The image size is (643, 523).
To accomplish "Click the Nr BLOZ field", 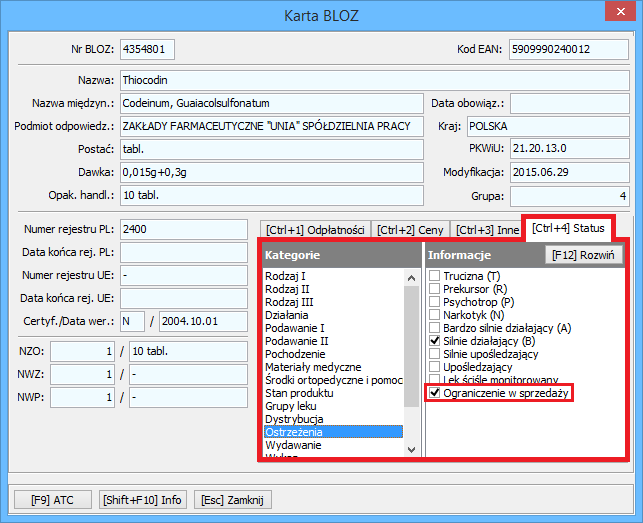I will click(147, 49).
